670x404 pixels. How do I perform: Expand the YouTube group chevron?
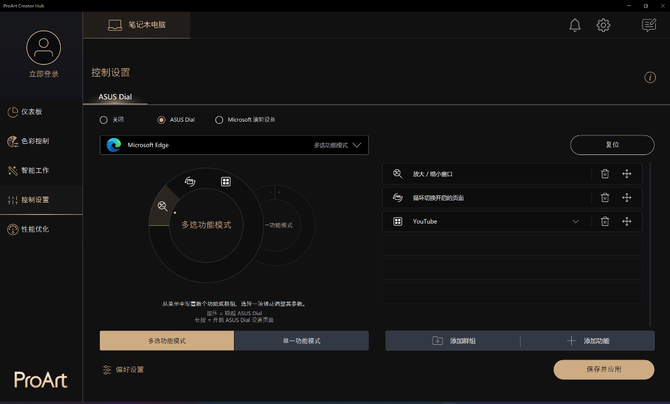coord(576,221)
